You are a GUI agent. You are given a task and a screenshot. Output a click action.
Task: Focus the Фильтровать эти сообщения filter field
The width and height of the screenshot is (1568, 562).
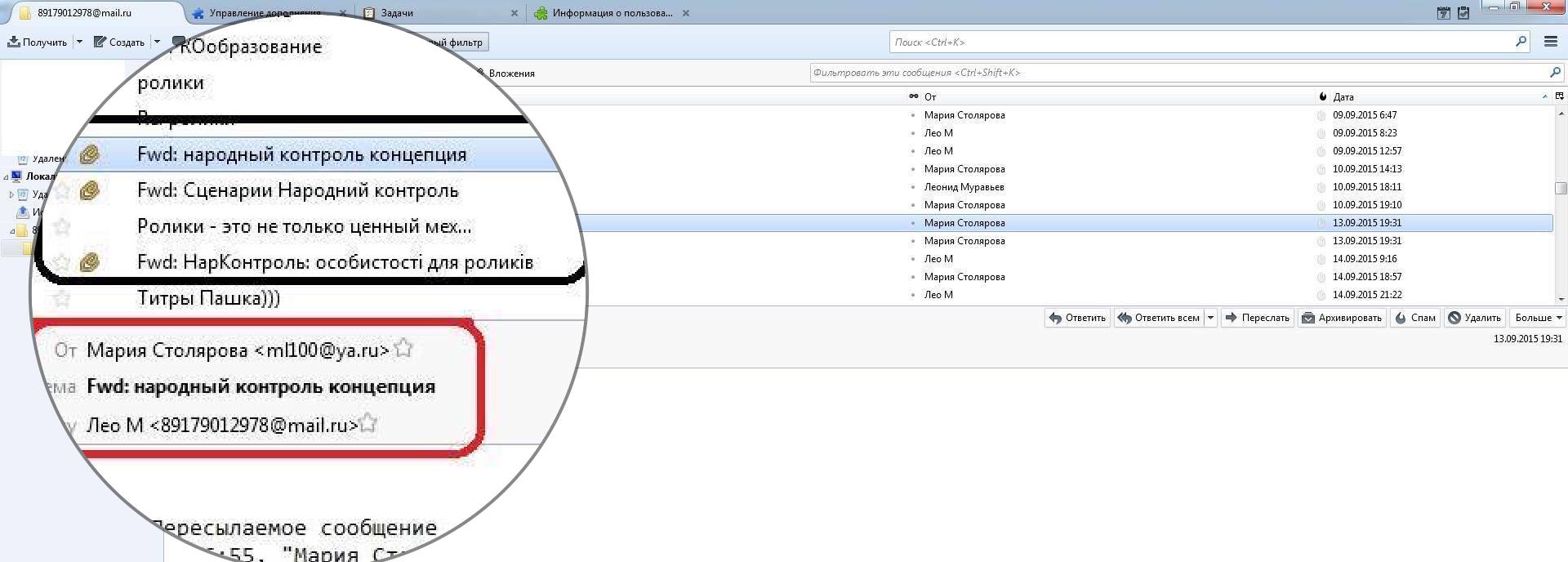pos(1176,73)
